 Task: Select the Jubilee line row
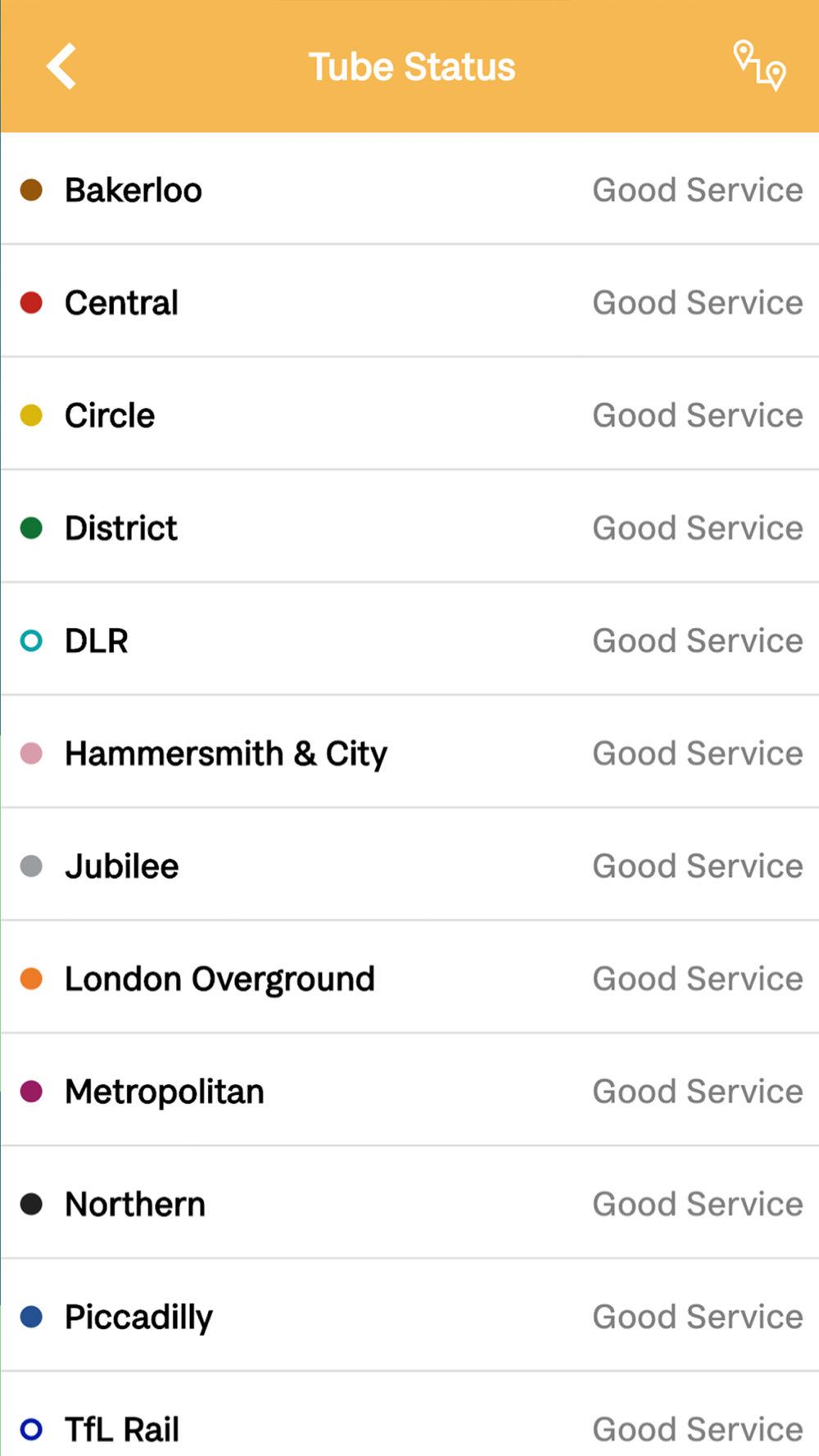[x=409, y=865]
